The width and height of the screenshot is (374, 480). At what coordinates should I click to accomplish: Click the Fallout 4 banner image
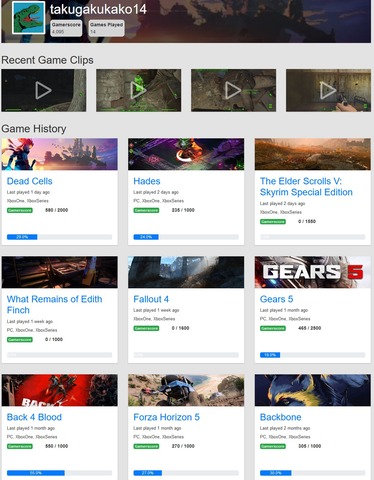(186, 272)
